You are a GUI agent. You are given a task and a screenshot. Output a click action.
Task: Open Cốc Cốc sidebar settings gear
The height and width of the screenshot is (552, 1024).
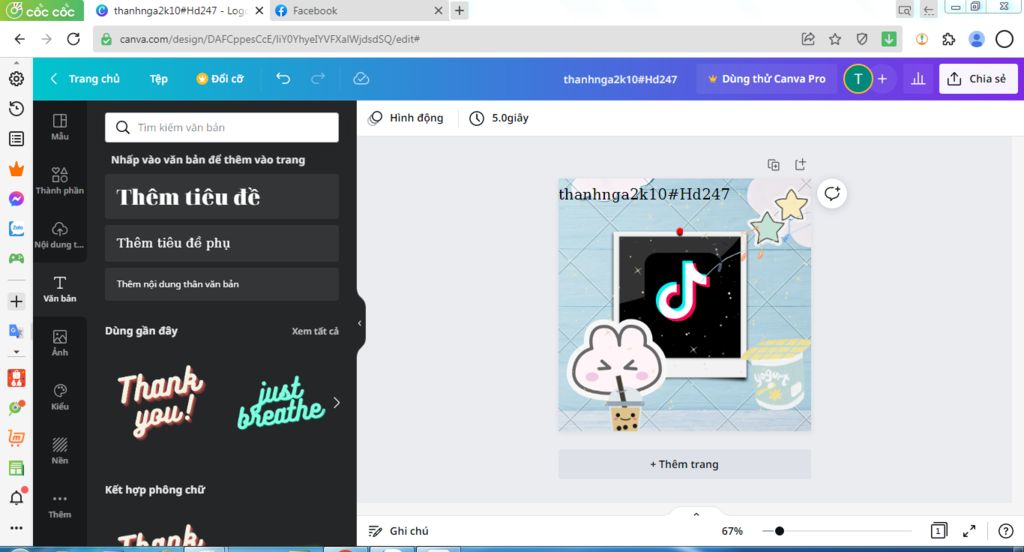[16, 78]
